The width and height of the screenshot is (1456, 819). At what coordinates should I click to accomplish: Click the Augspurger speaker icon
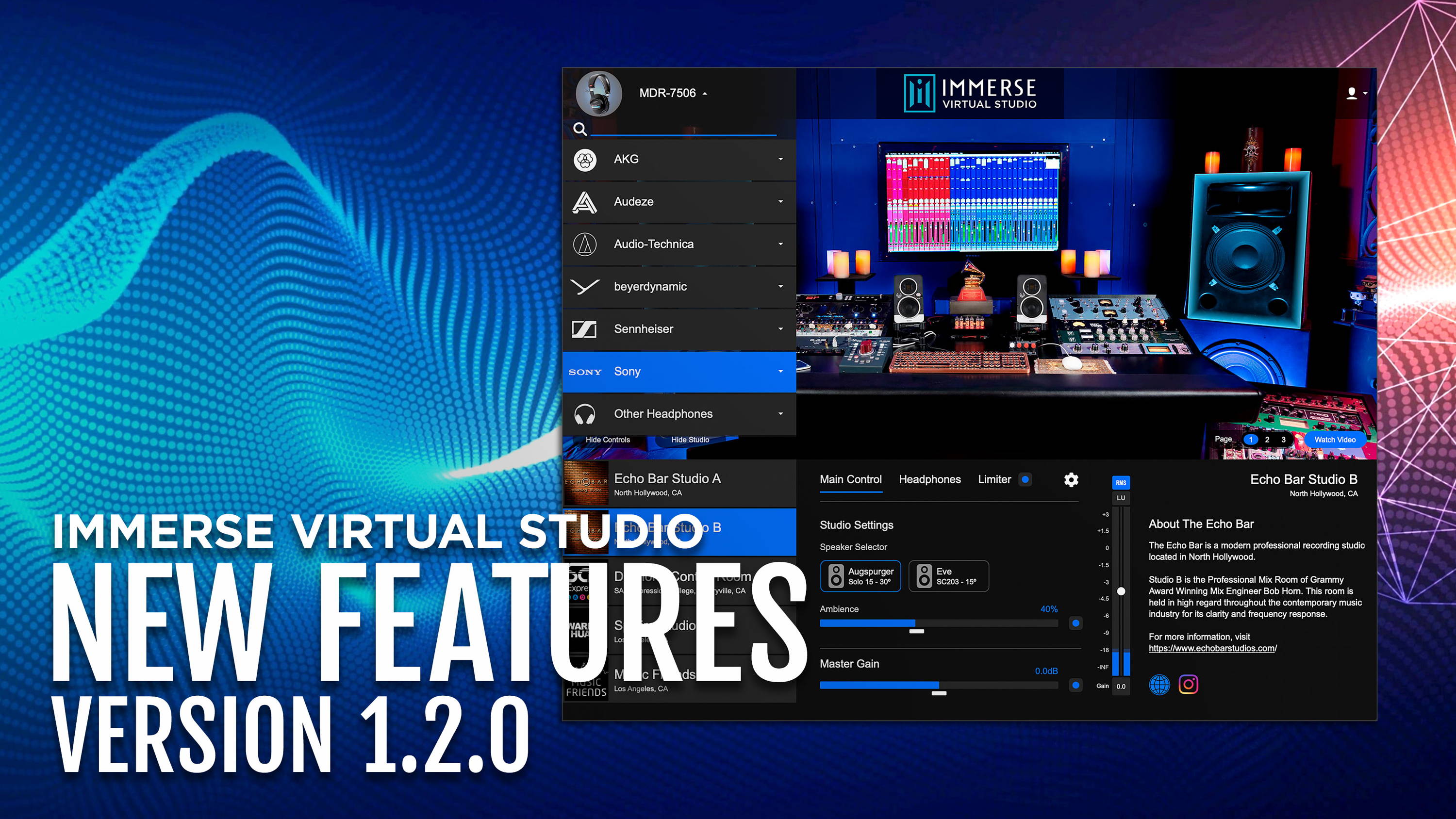point(836,576)
